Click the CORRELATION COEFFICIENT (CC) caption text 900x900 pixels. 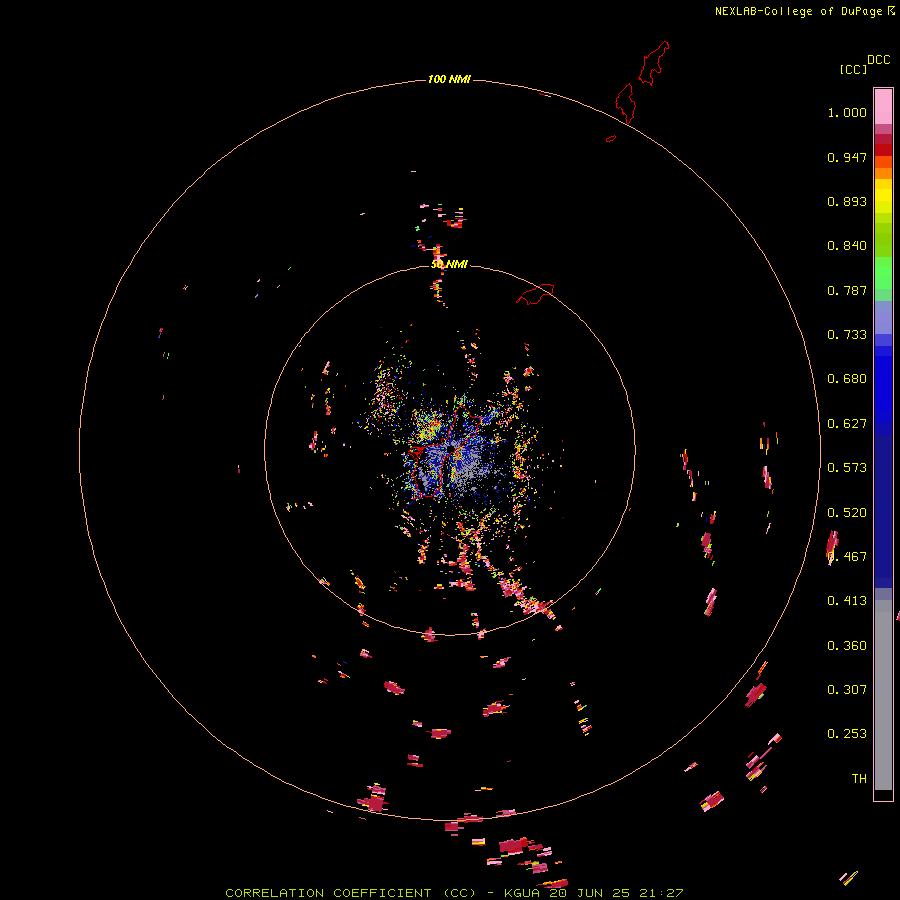(350, 893)
